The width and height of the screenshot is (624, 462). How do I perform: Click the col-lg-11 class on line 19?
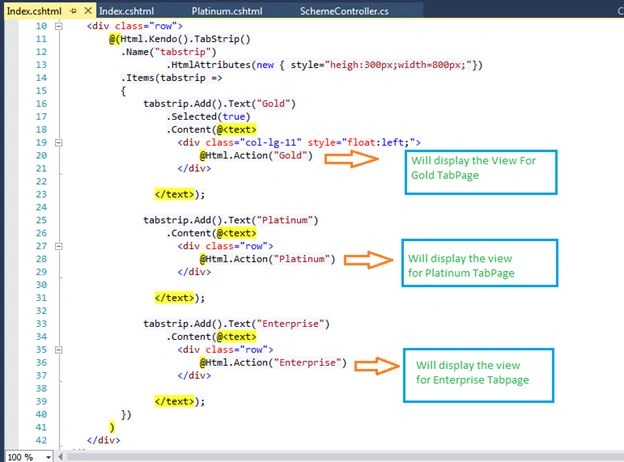(x=271, y=142)
